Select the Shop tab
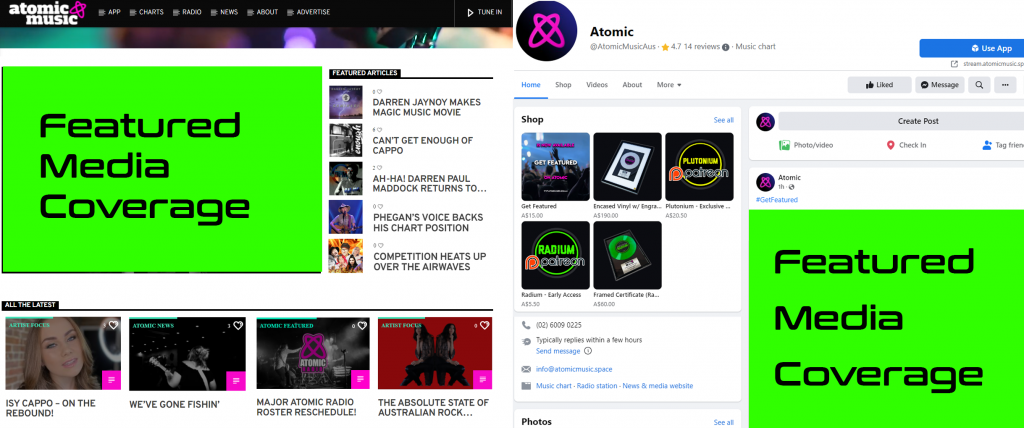The image size is (1024, 428). tap(563, 85)
